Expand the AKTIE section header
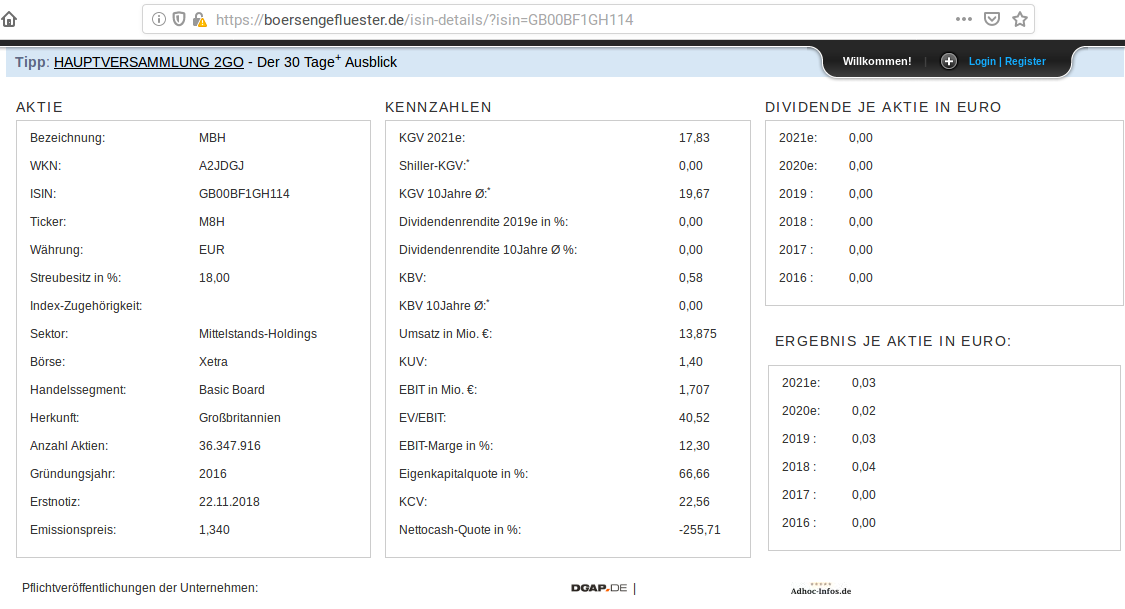The width and height of the screenshot is (1125, 609). [40, 106]
